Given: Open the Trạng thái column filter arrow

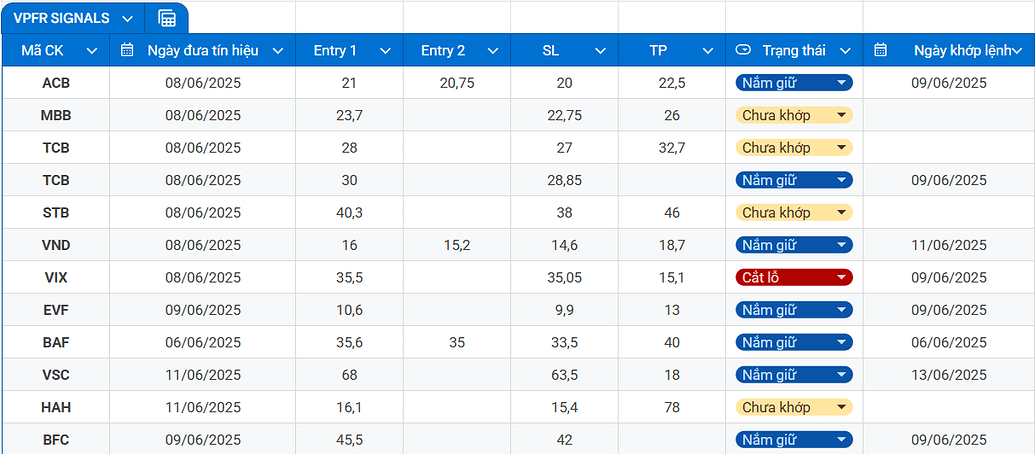Looking at the screenshot, I should click(x=845, y=50).
